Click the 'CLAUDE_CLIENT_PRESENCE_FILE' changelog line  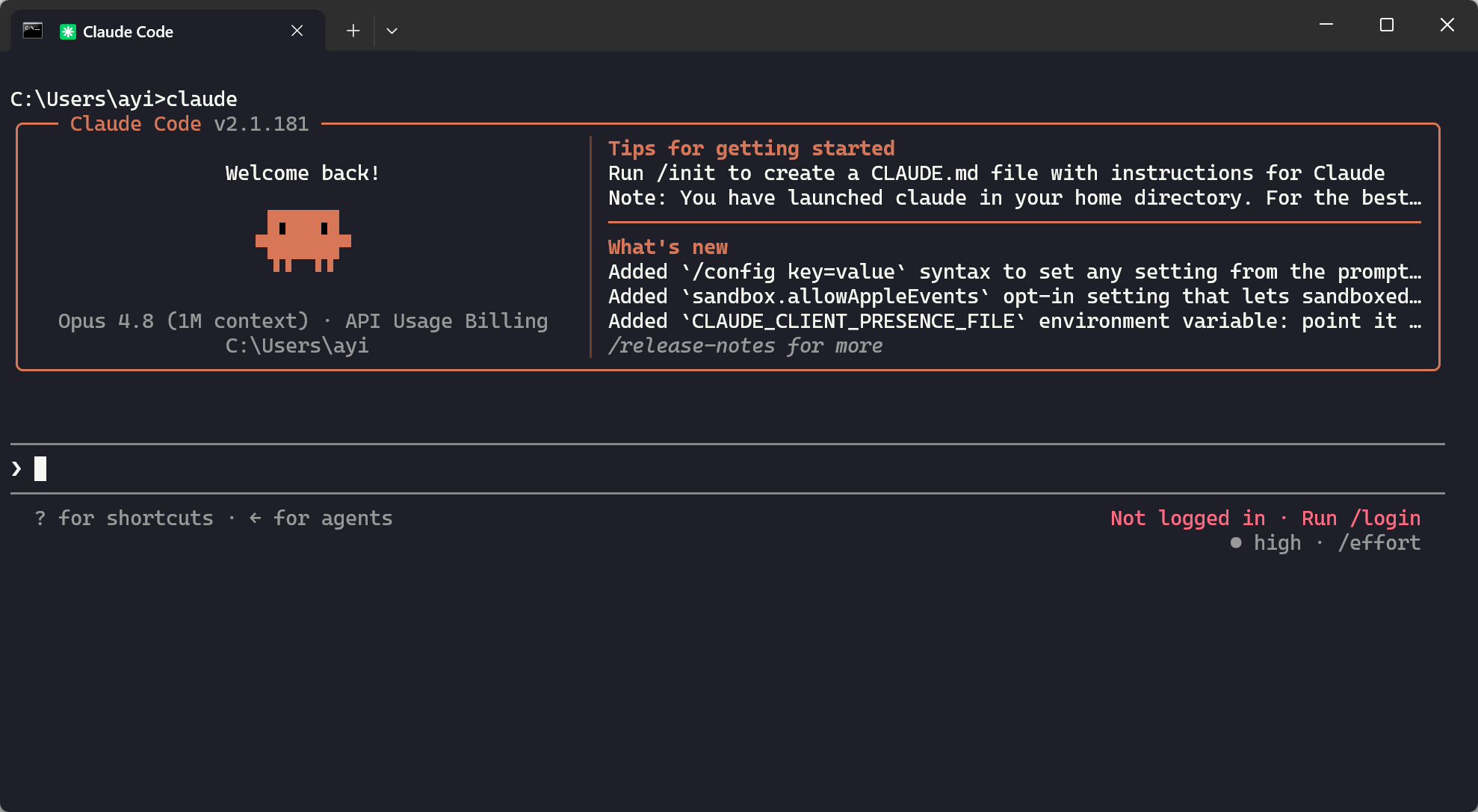click(x=1015, y=321)
